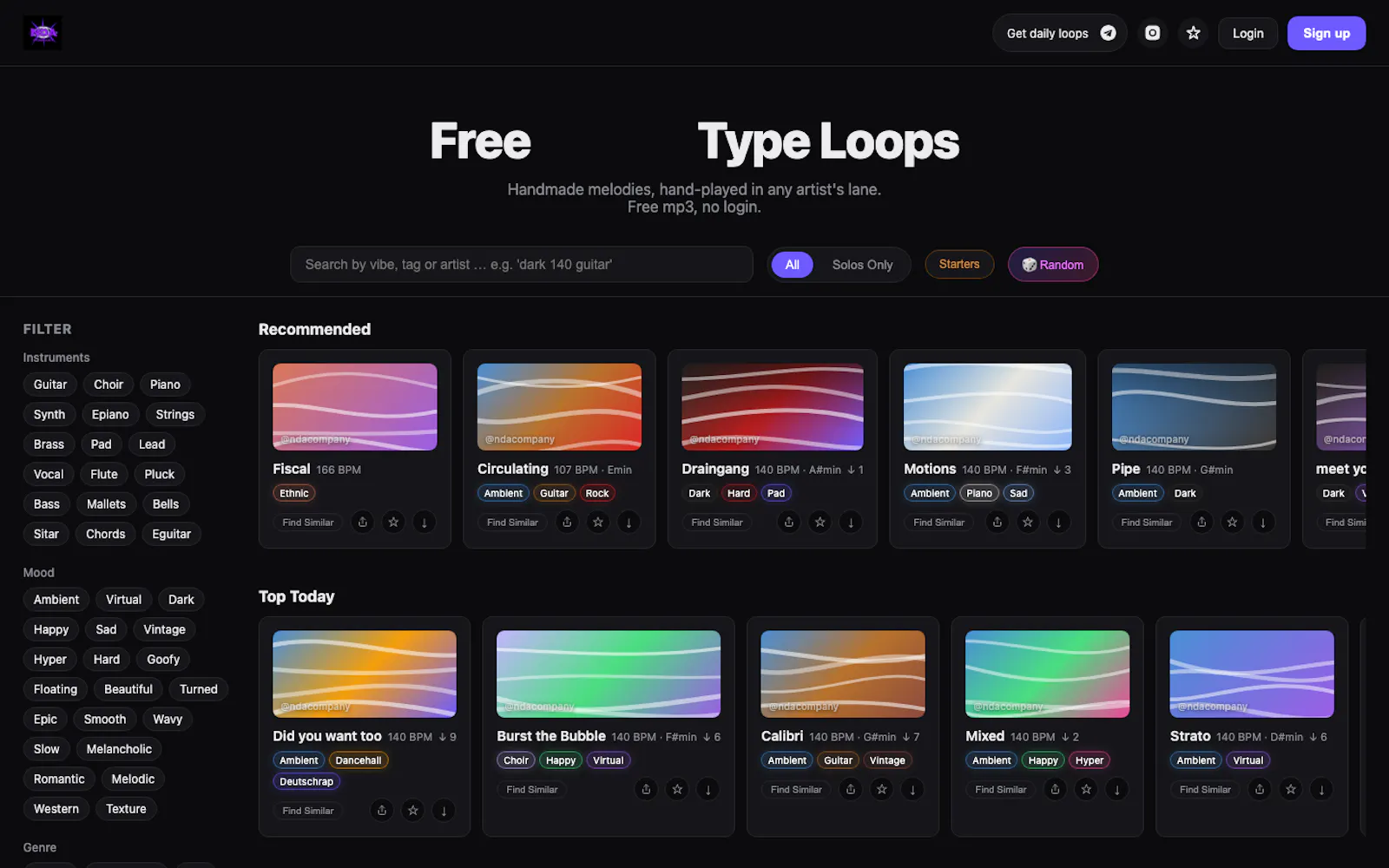The height and width of the screenshot is (868, 1389).
Task: Play the Draingang loop thumbnail
Action: click(773, 407)
